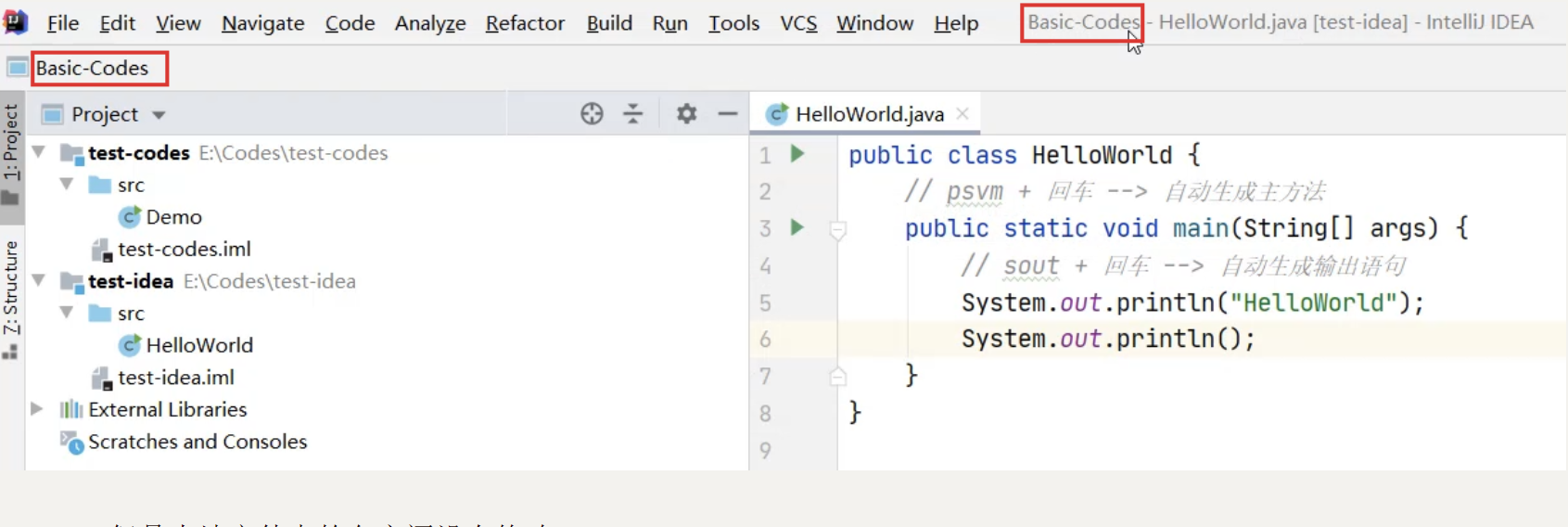Click line number 6 in gutter
Viewport: 1568px width, 527px height.
pos(765,340)
